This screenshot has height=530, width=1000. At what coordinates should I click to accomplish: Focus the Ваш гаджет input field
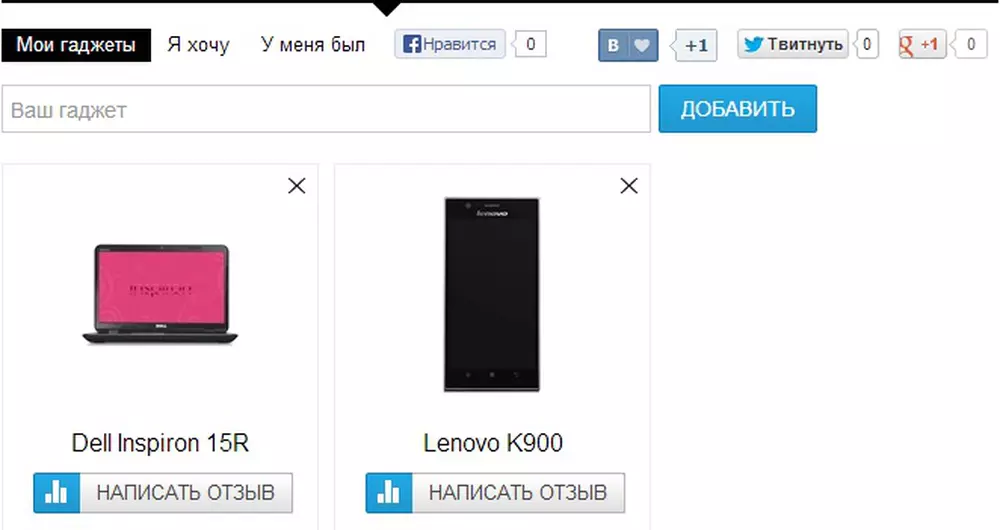[326, 109]
